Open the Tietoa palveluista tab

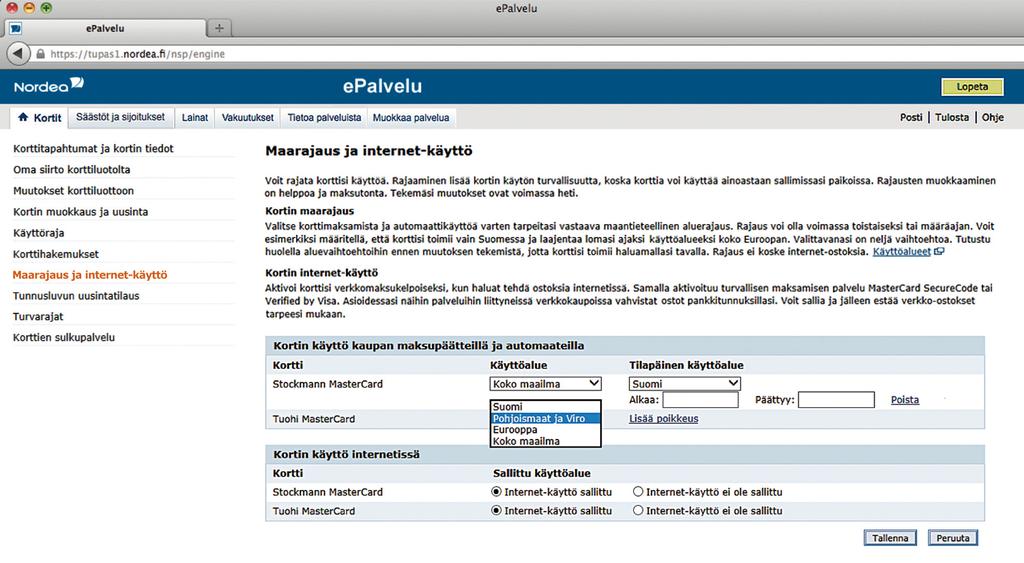point(324,118)
